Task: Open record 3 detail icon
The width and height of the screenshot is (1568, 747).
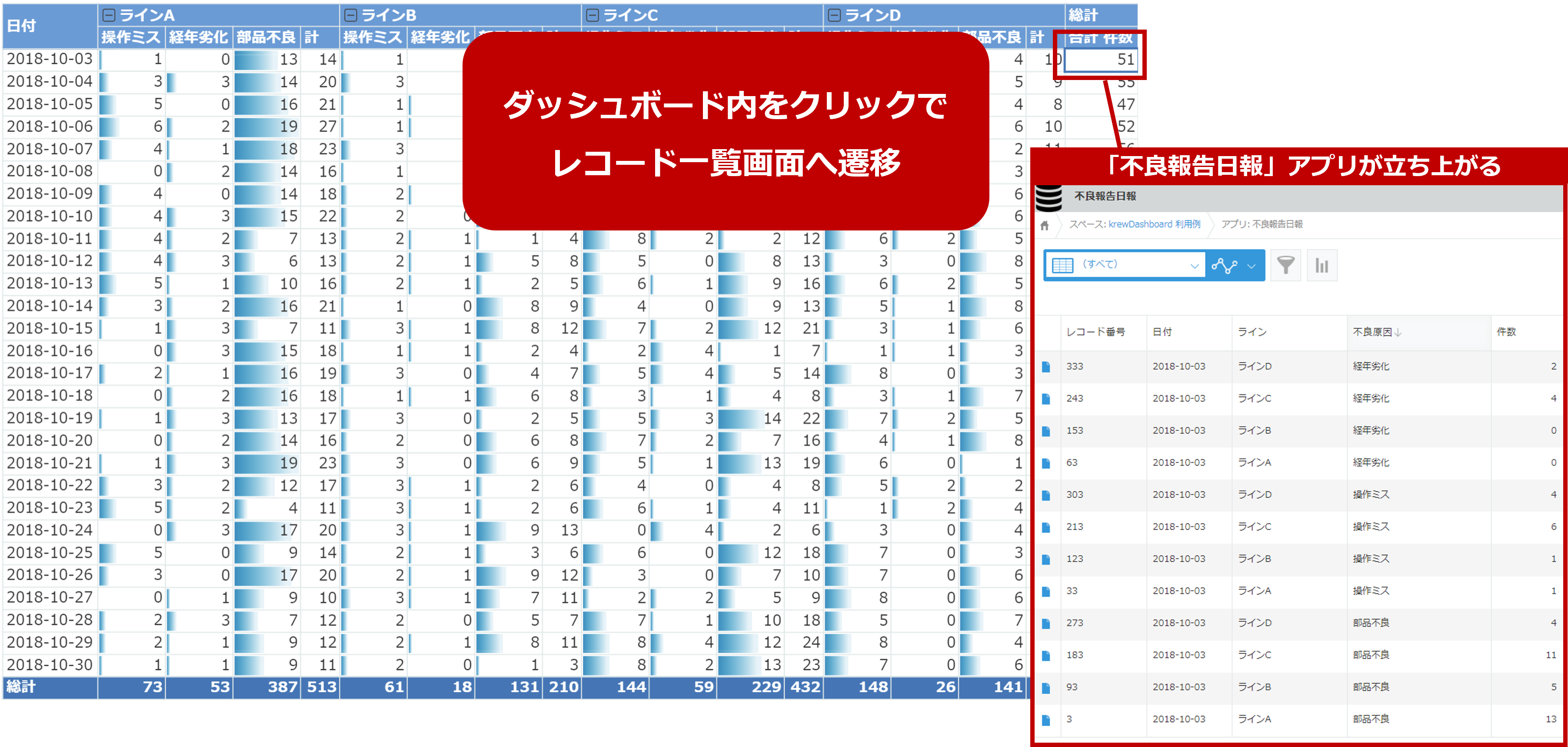Action: [x=1046, y=720]
